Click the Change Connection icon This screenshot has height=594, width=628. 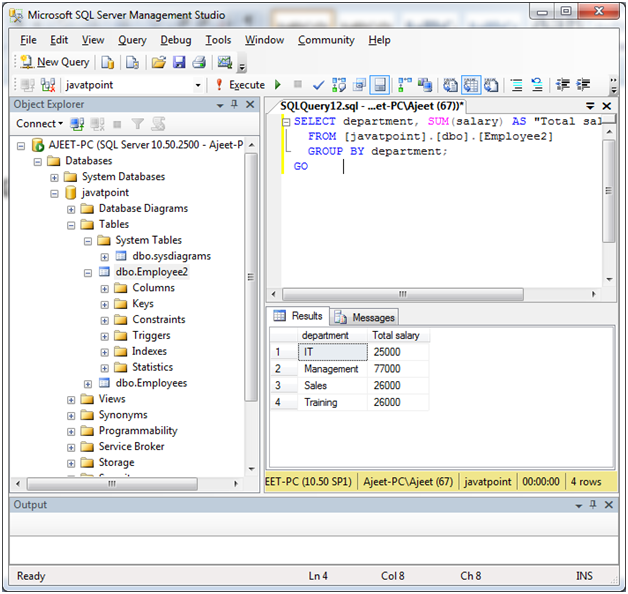click(48, 85)
